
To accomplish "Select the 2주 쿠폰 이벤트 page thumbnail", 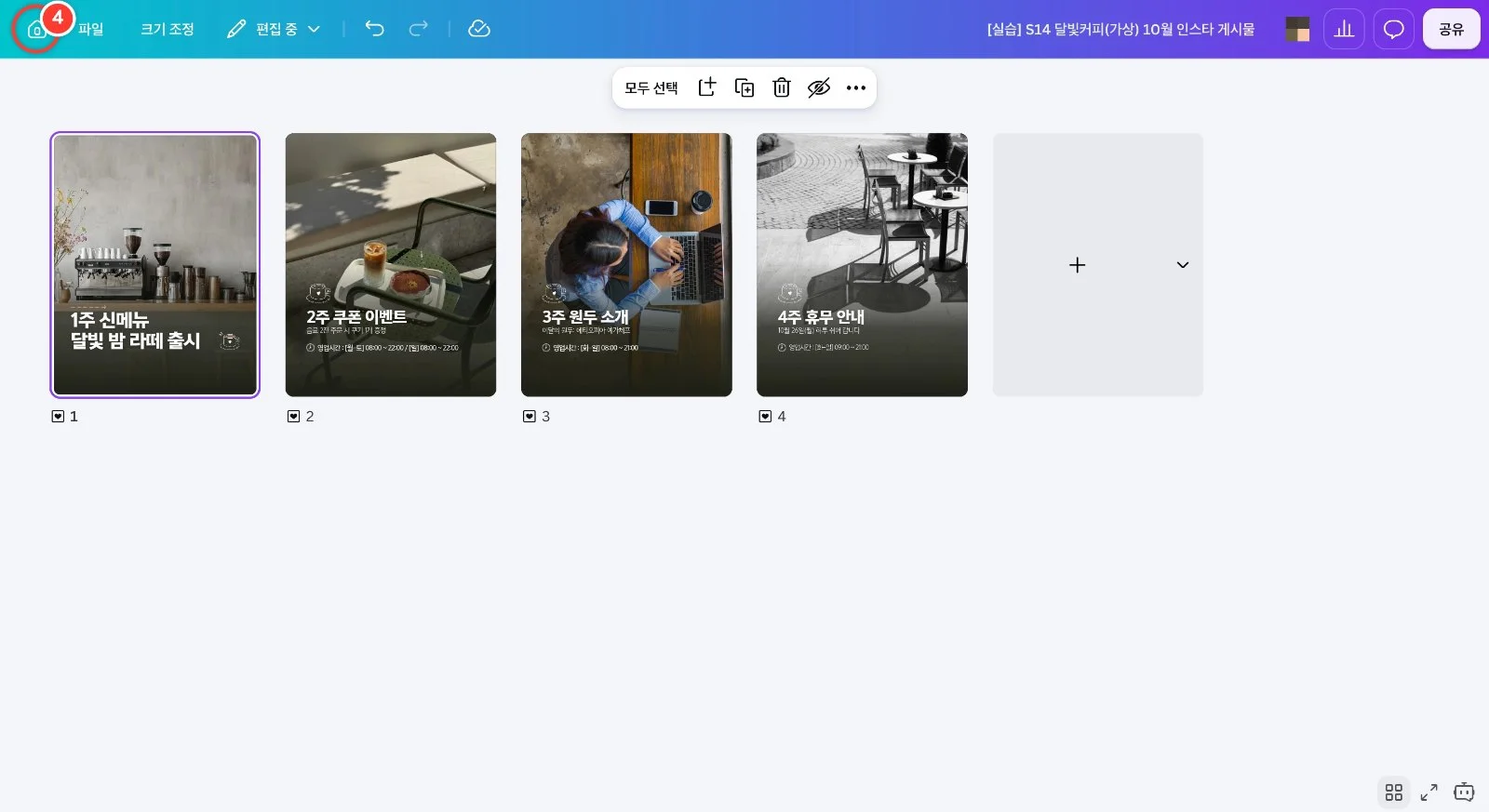I will (391, 265).
